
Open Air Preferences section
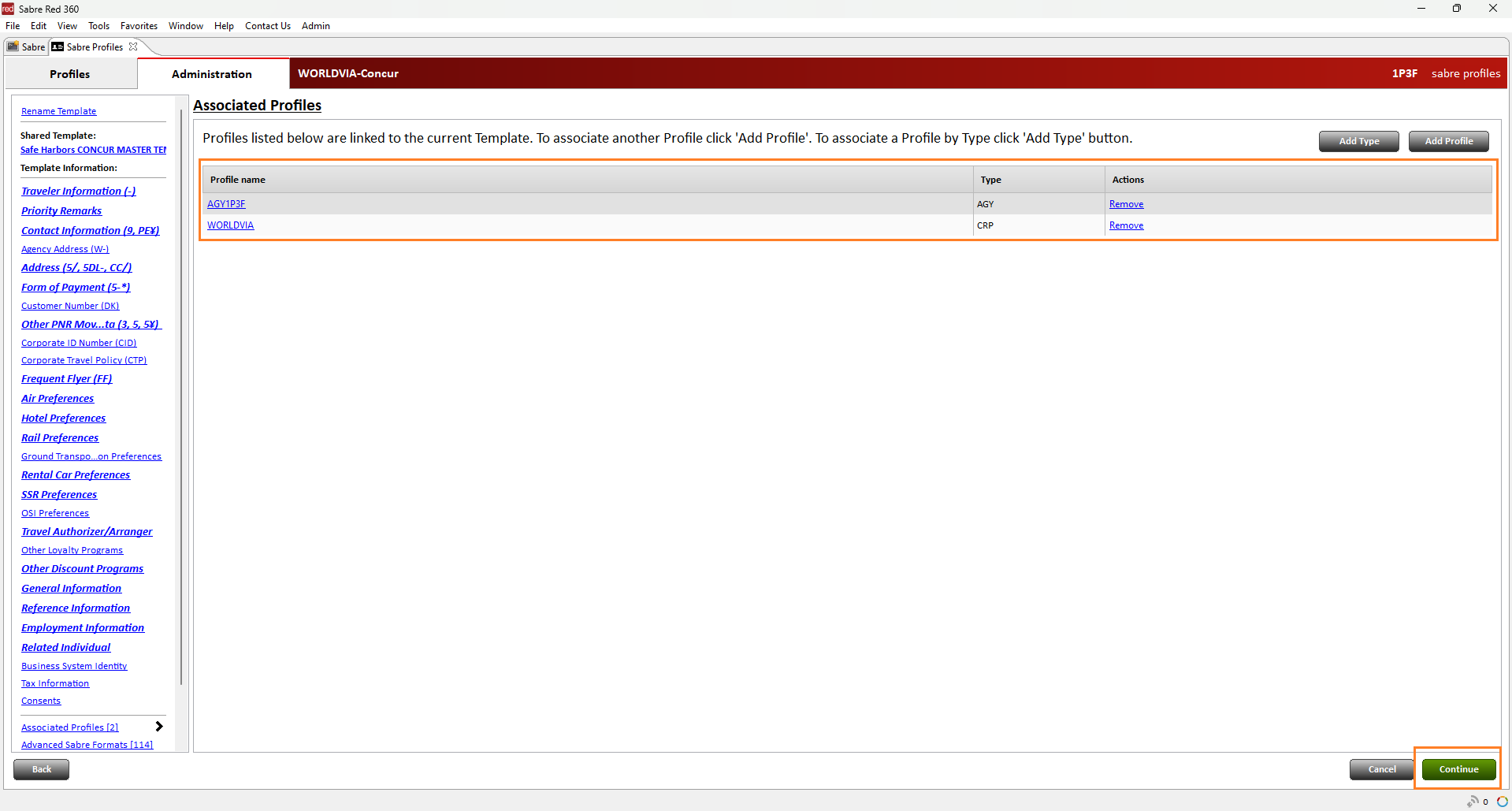click(58, 398)
